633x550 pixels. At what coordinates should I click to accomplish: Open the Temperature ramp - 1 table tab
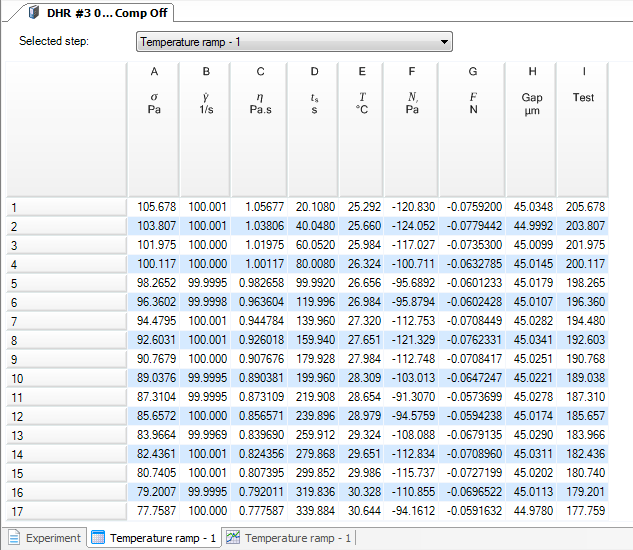coord(154,538)
